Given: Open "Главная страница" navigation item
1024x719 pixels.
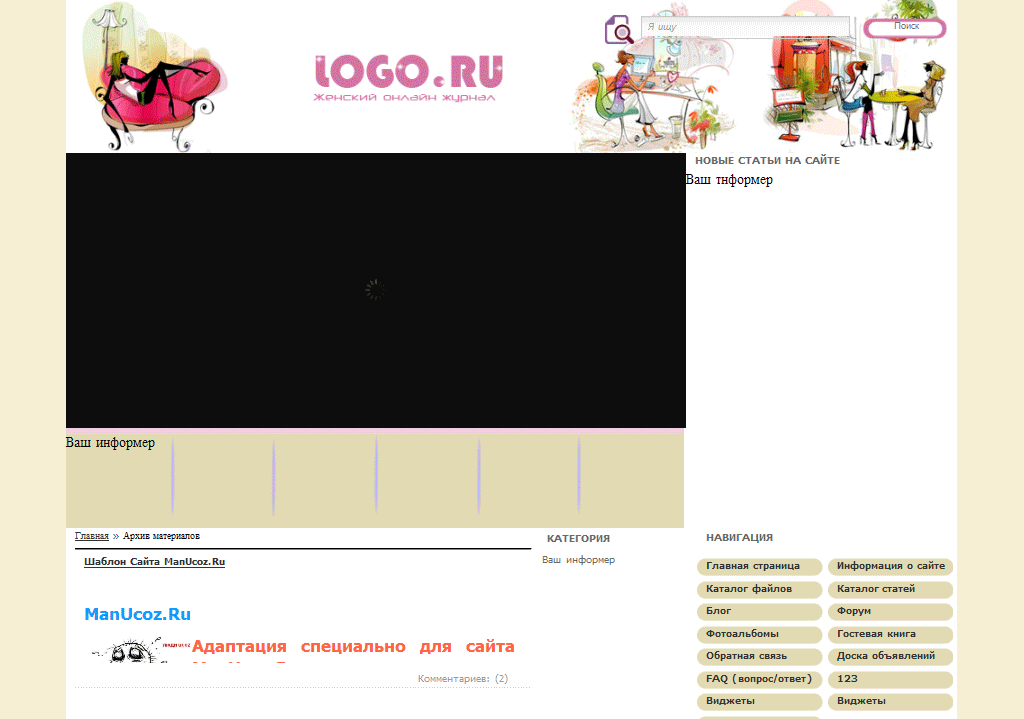Looking at the screenshot, I should pos(759,566).
